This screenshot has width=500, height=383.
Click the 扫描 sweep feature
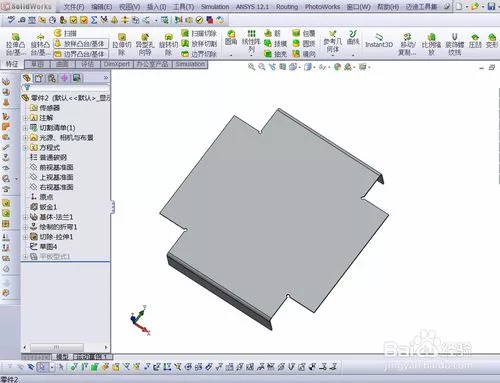pyautogui.click(x=66, y=33)
